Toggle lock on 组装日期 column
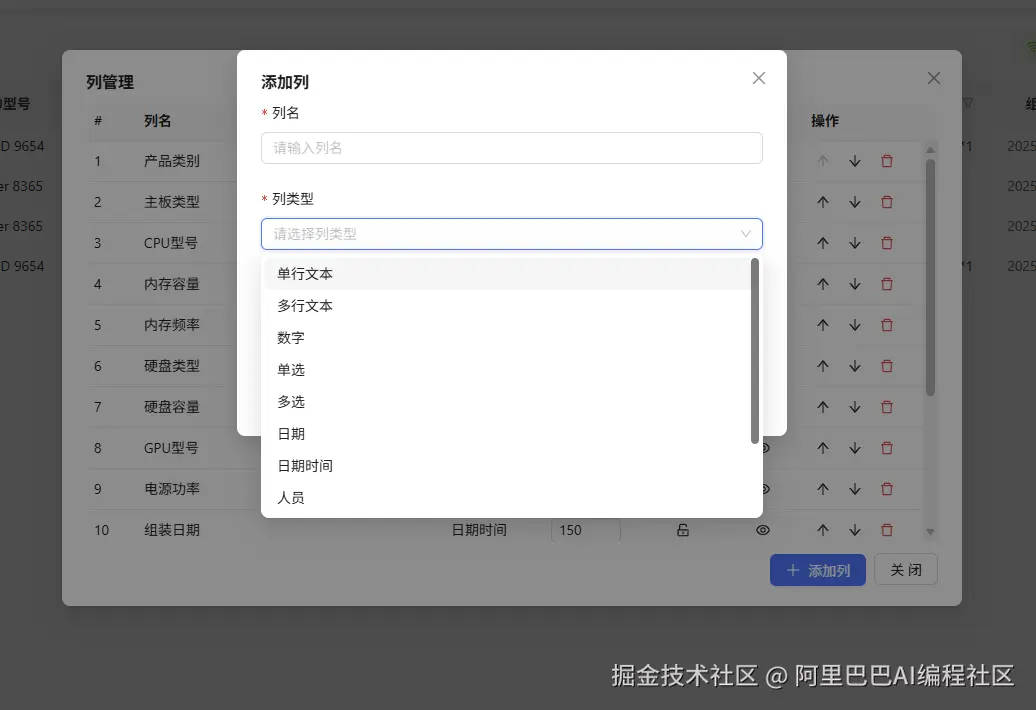This screenshot has width=1036, height=710. coord(683,530)
